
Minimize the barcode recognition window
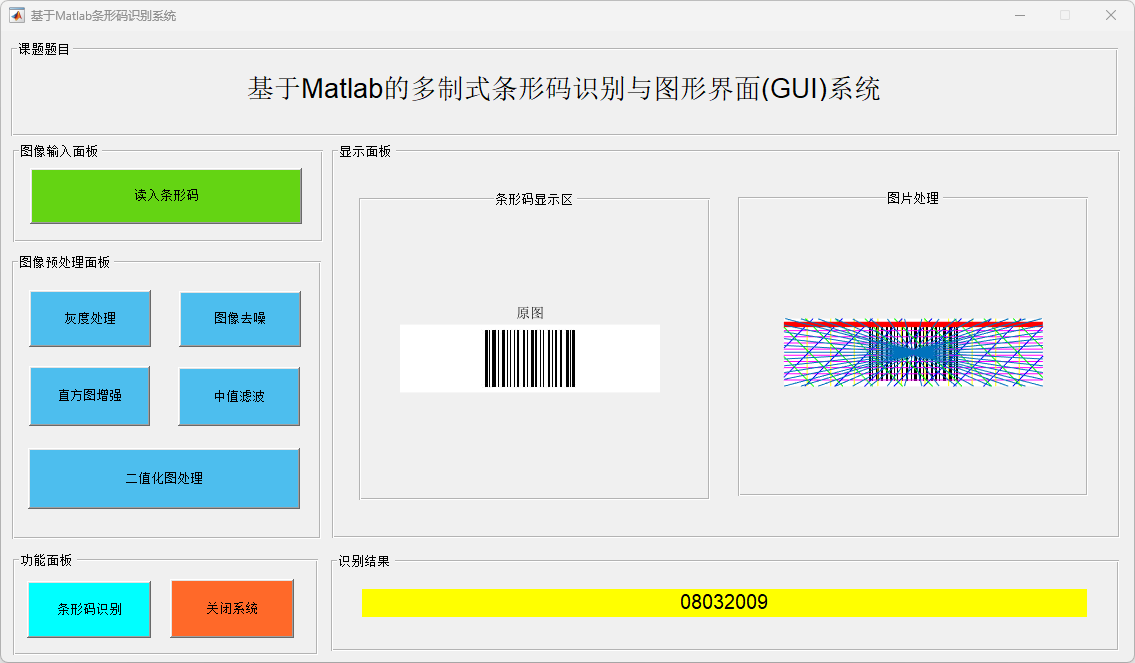(1020, 16)
